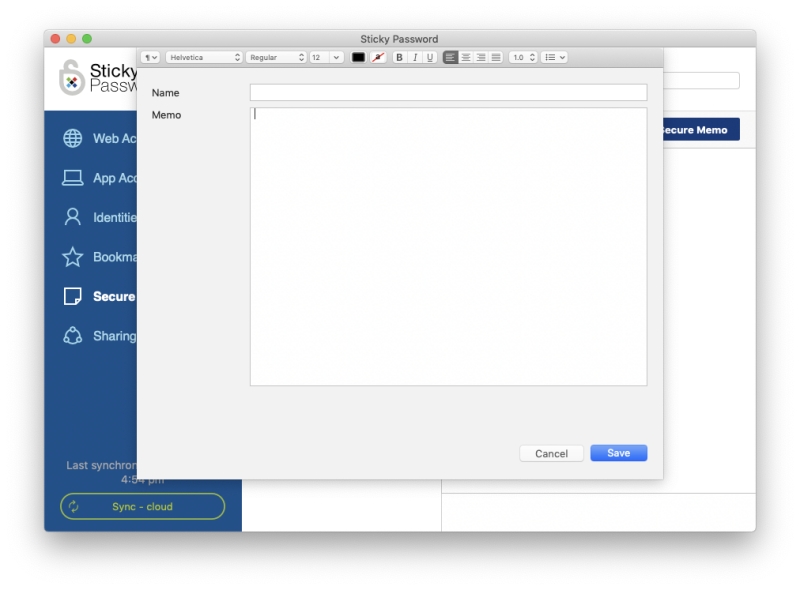Click the globe Web Accounts icon
Image resolution: width=800 pixels, height=590 pixels.
(x=72, y=138)
